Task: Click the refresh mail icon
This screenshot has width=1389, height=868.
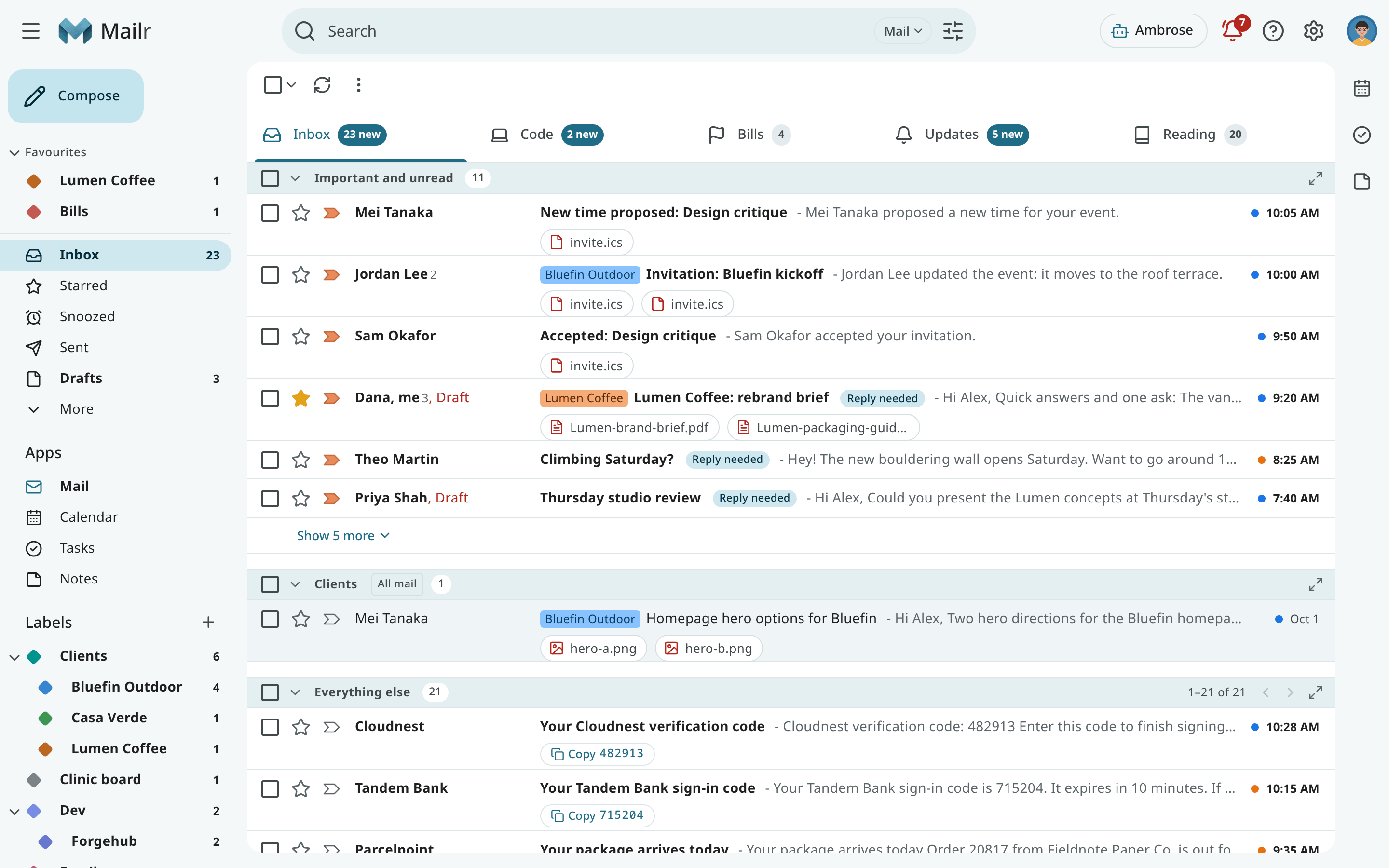Action: (x=322, y=85)
